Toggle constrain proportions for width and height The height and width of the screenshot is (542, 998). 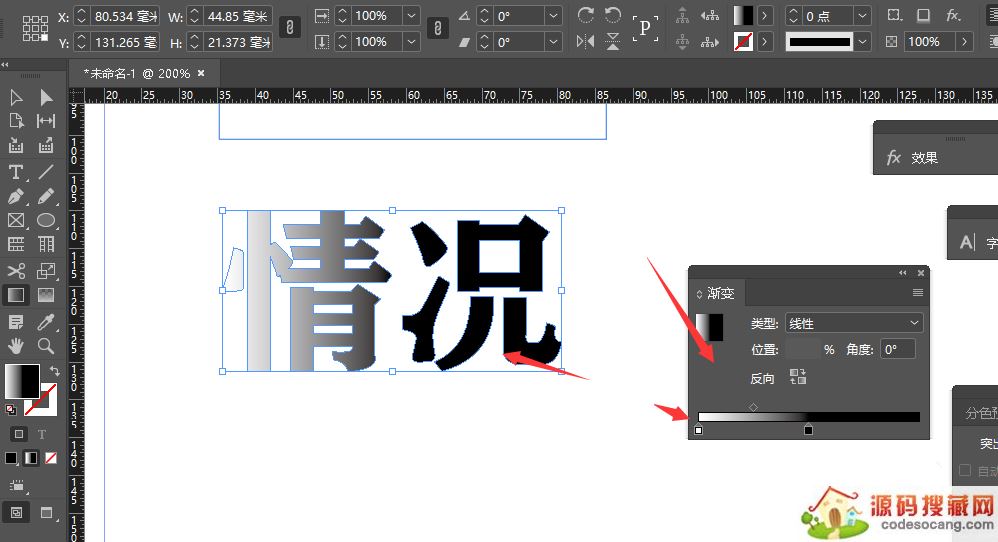tap(290, 29)
